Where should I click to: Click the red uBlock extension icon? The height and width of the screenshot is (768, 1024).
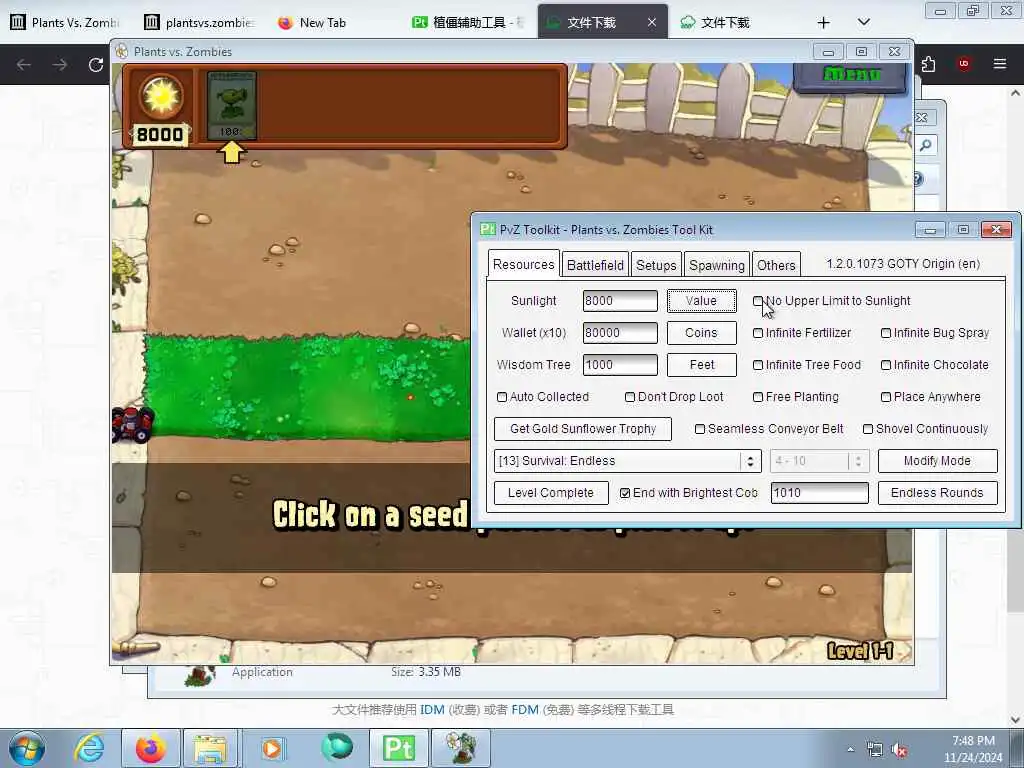tap(963, 63)
